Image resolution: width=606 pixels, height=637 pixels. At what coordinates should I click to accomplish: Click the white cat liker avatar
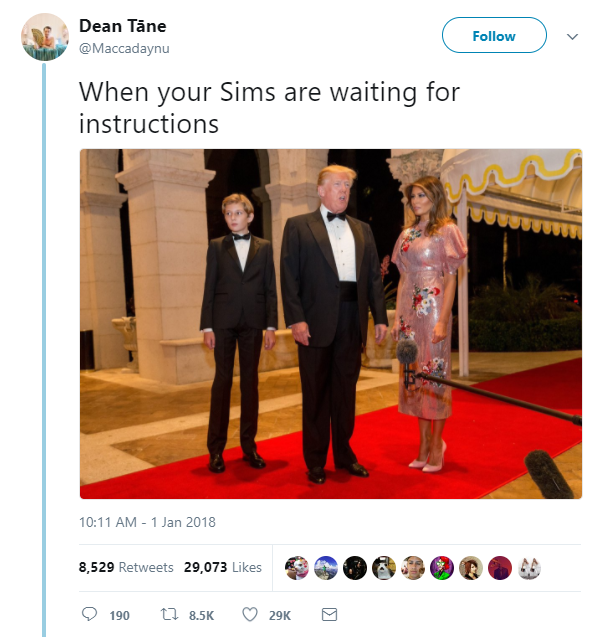click(x=529, y=568)
